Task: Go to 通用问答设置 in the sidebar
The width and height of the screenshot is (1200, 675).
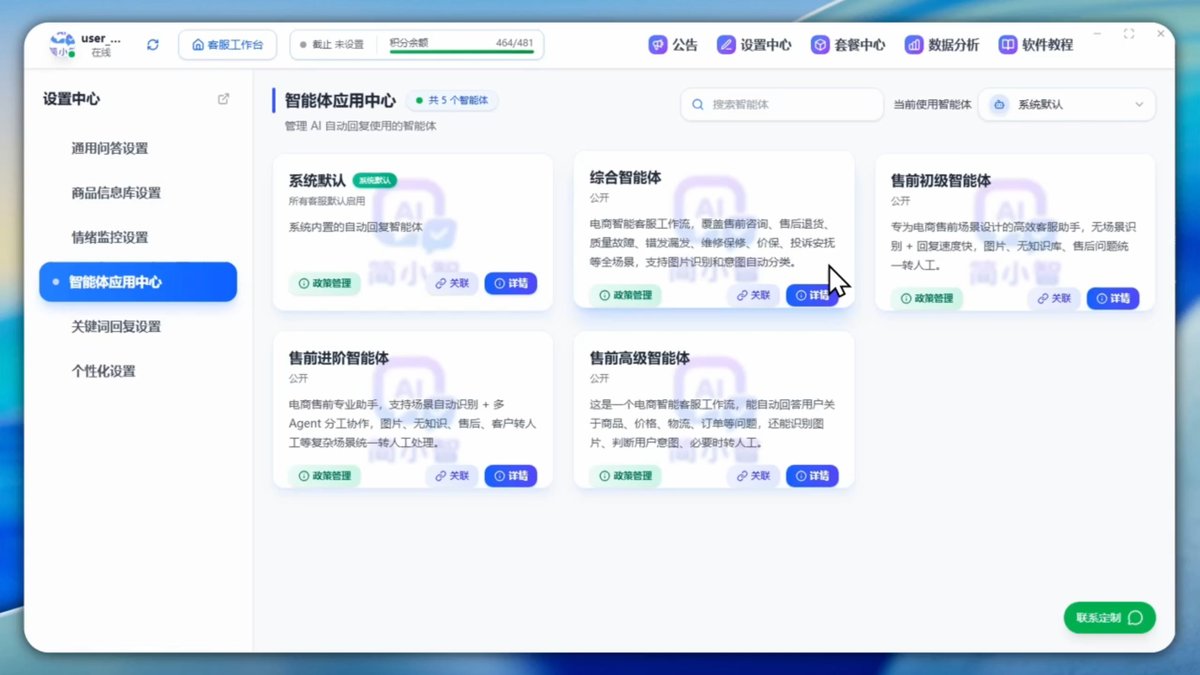Action: tap(109, 148)
